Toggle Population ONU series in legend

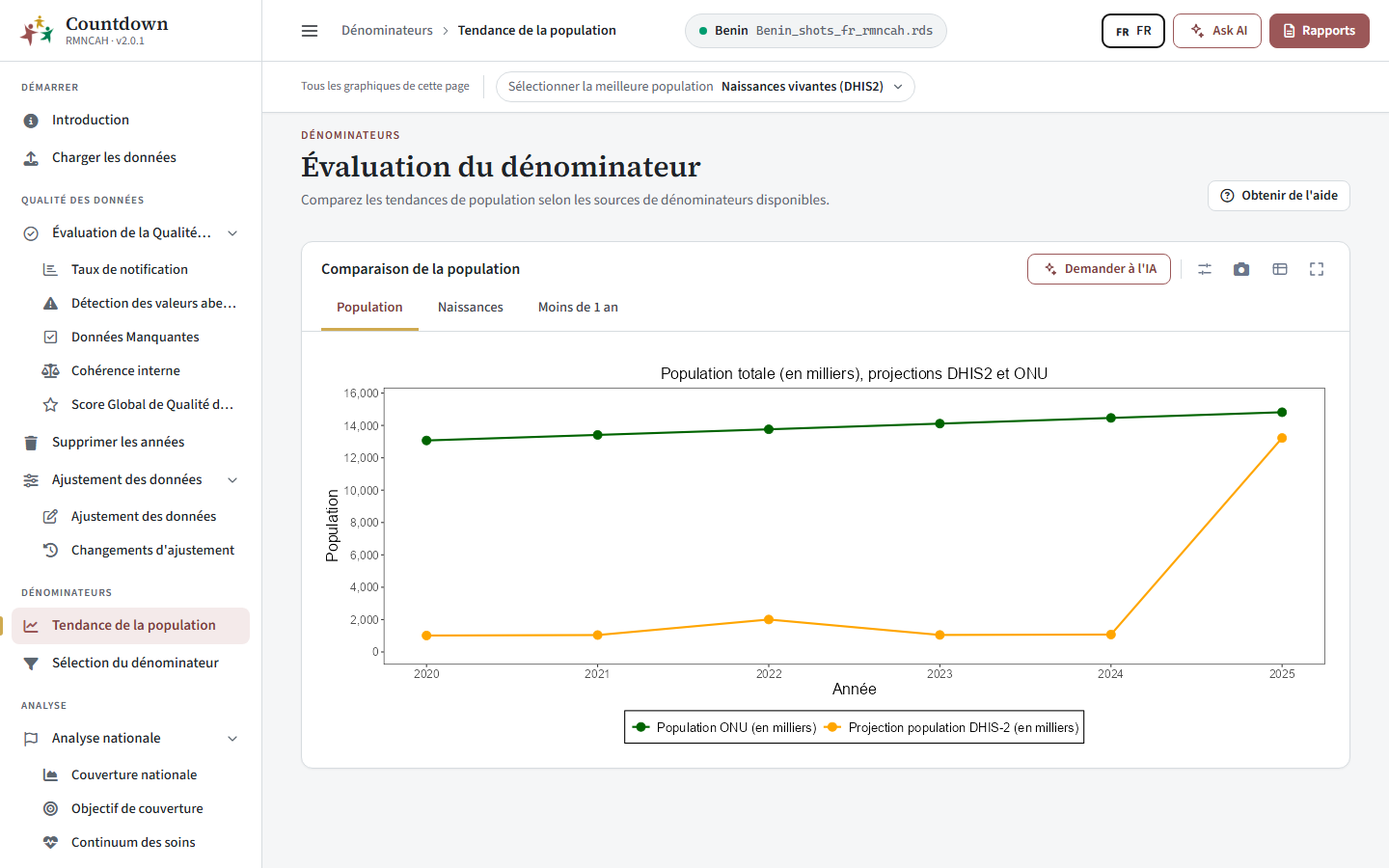[x=723, y=727]
